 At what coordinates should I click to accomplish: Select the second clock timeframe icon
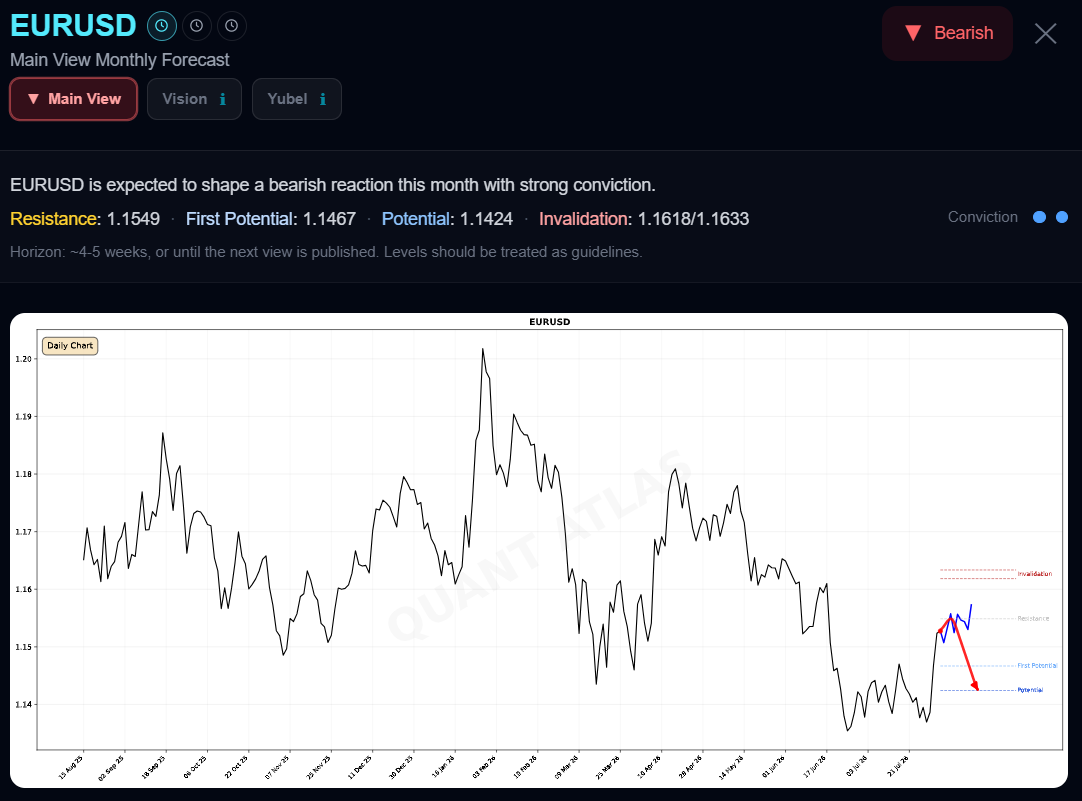tap(197, 26)
